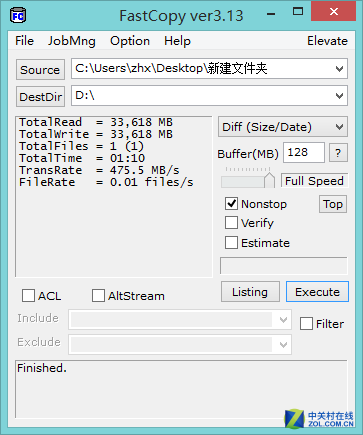Close the FastCopy window
Screen dimensions: 363x435
333,12
